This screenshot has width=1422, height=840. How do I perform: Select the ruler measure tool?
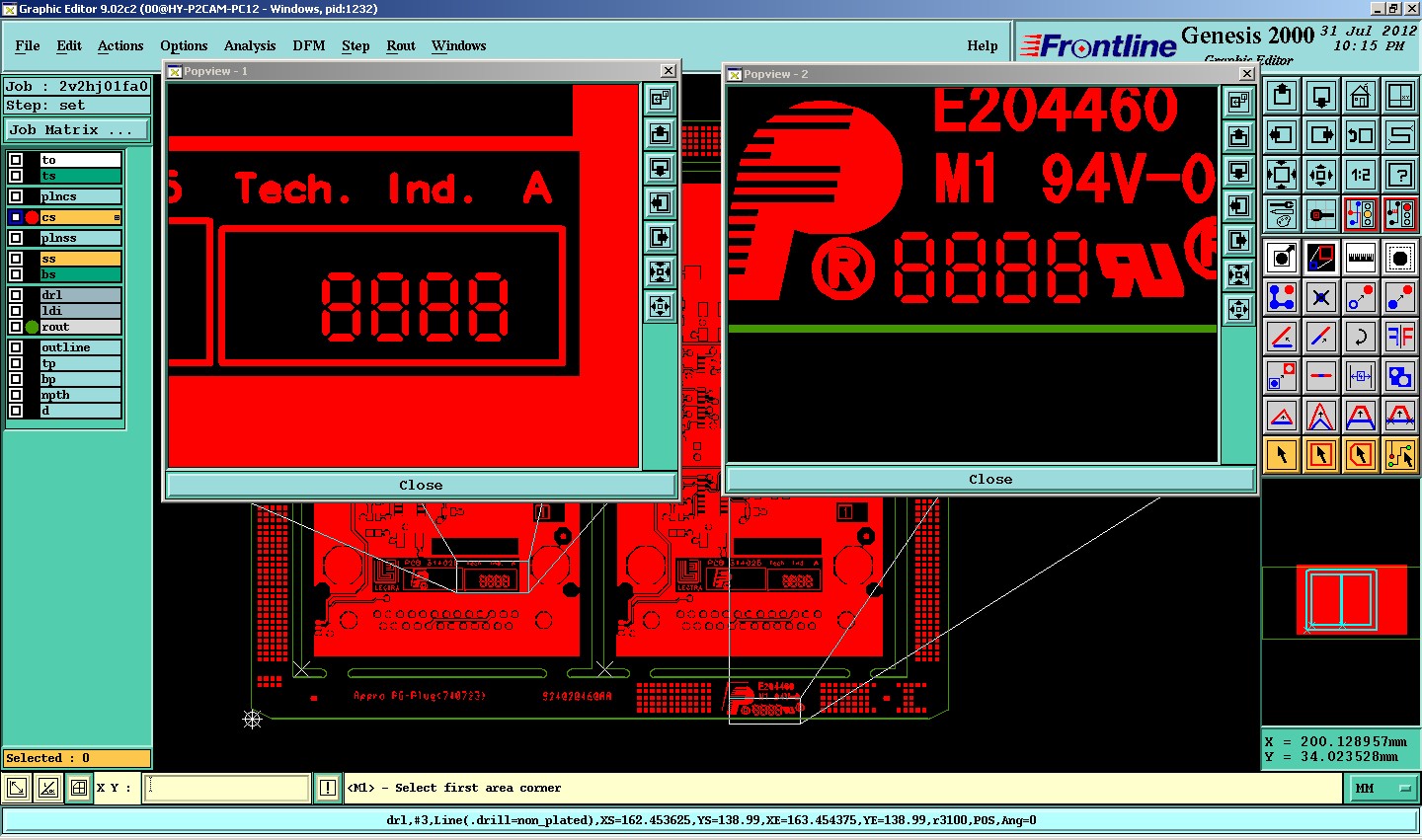[1361, 258]
